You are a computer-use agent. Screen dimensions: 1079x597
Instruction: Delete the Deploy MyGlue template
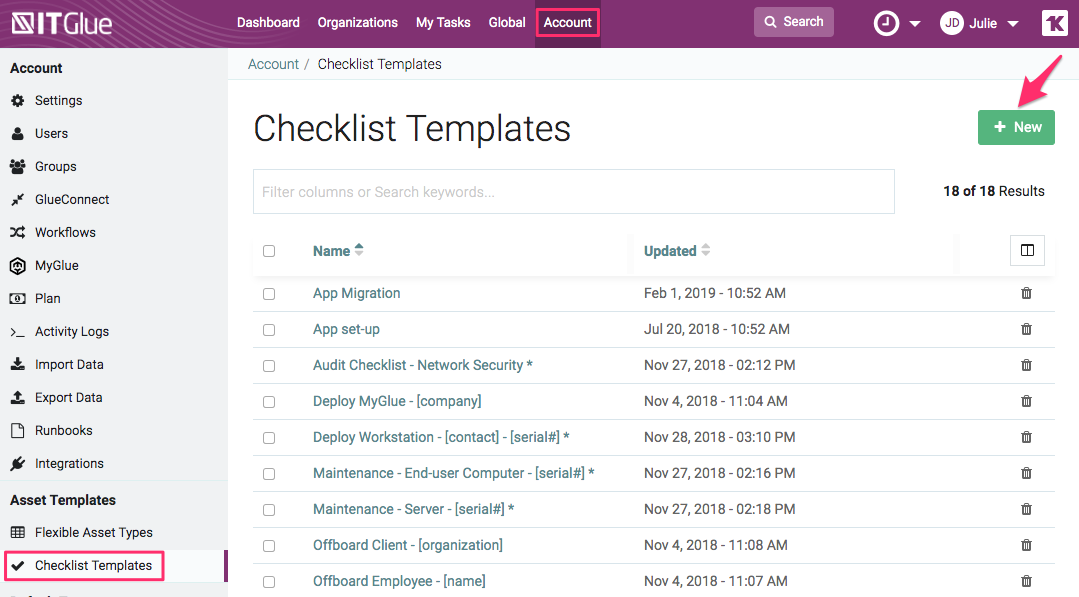1027,401
